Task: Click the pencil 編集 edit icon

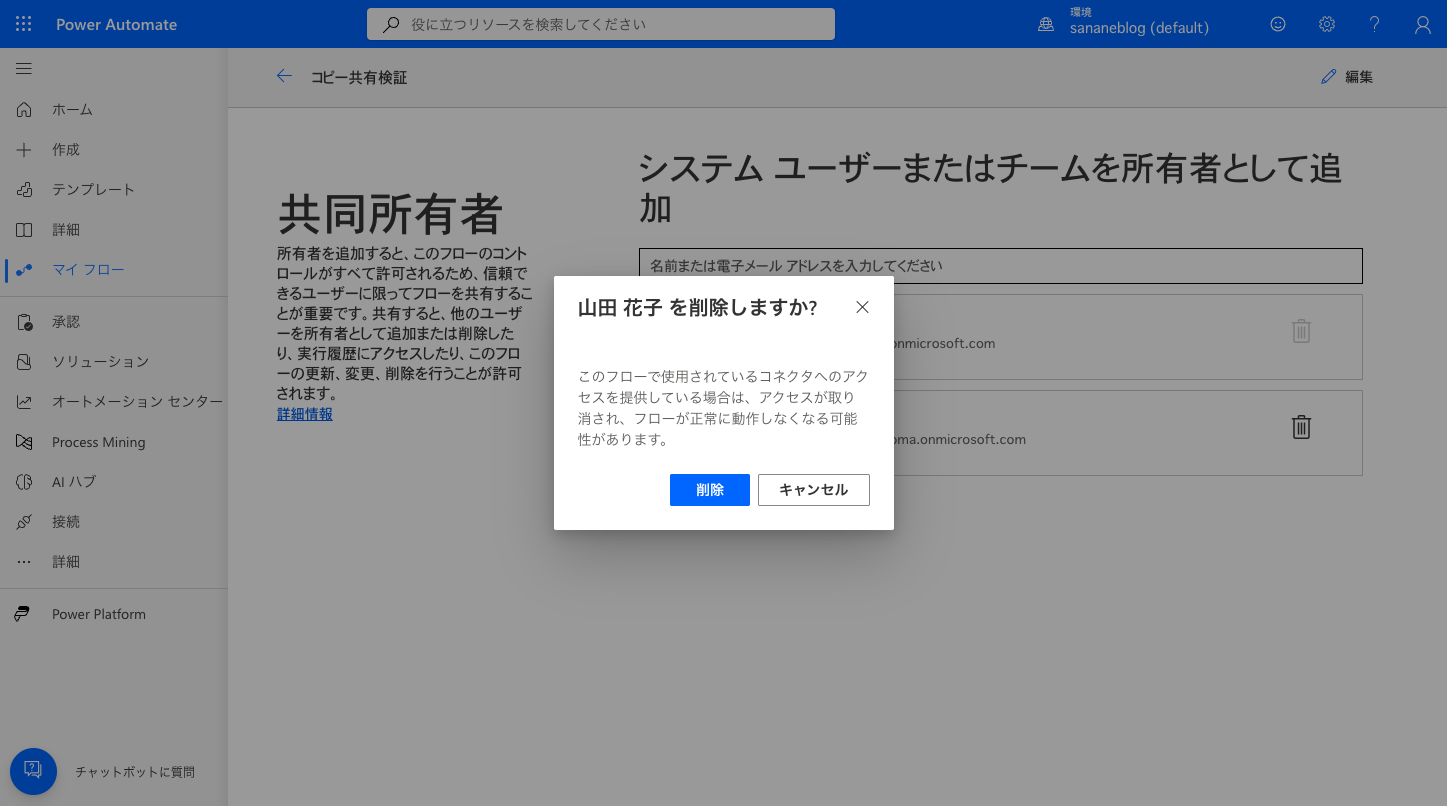Action: tap(1329, 76)
